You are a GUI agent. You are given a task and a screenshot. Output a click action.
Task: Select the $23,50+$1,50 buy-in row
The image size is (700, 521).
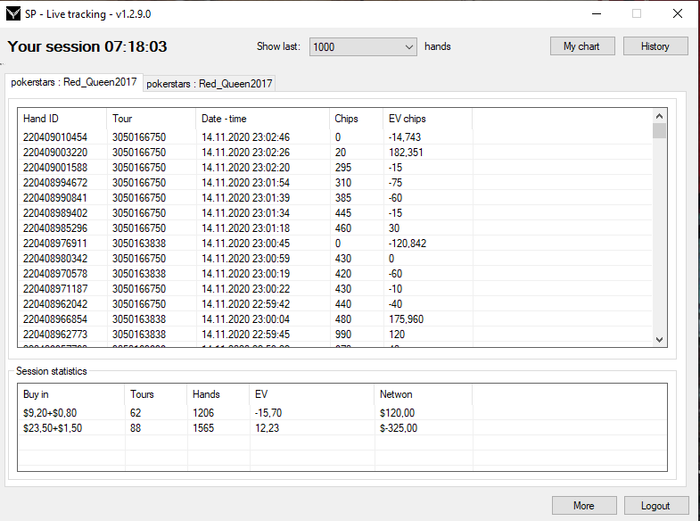(x=342, y=428)
